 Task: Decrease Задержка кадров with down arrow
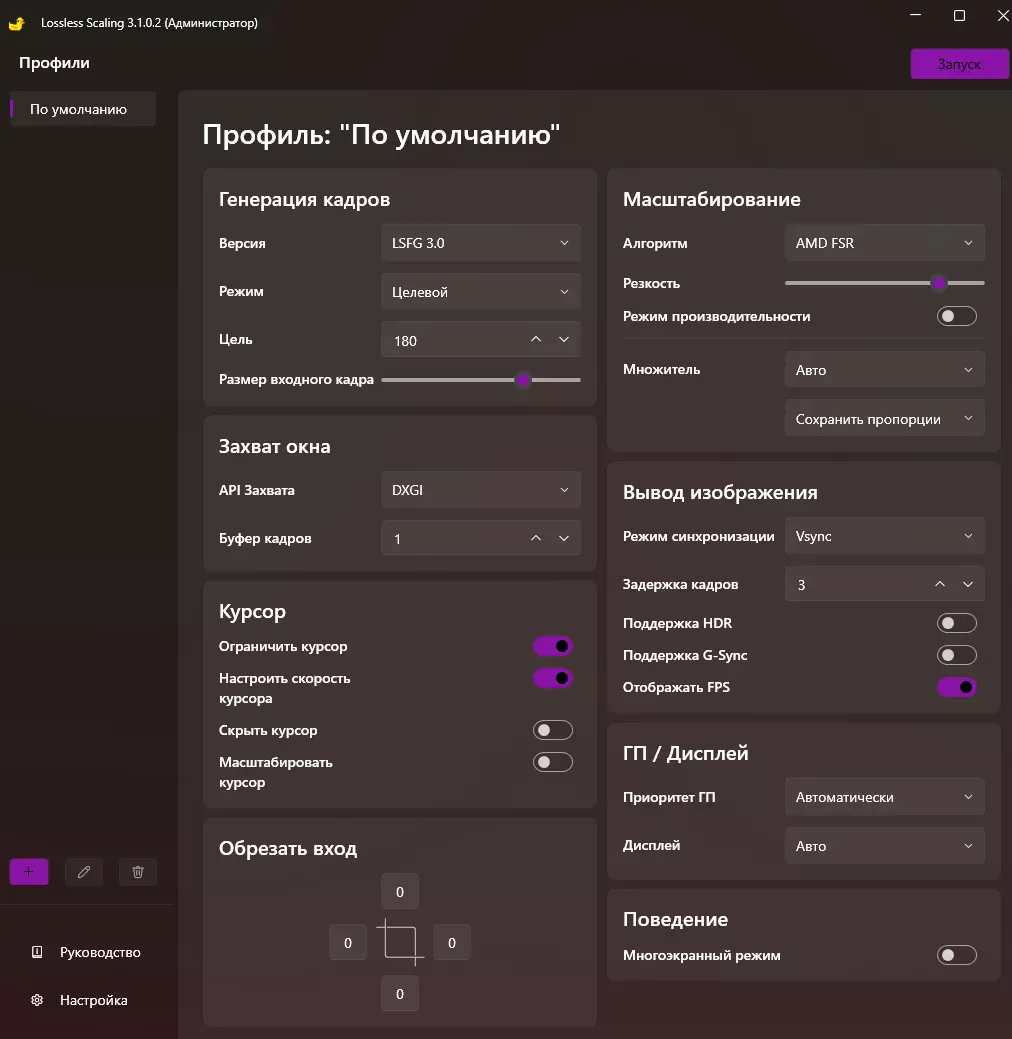tap(967, 585)
